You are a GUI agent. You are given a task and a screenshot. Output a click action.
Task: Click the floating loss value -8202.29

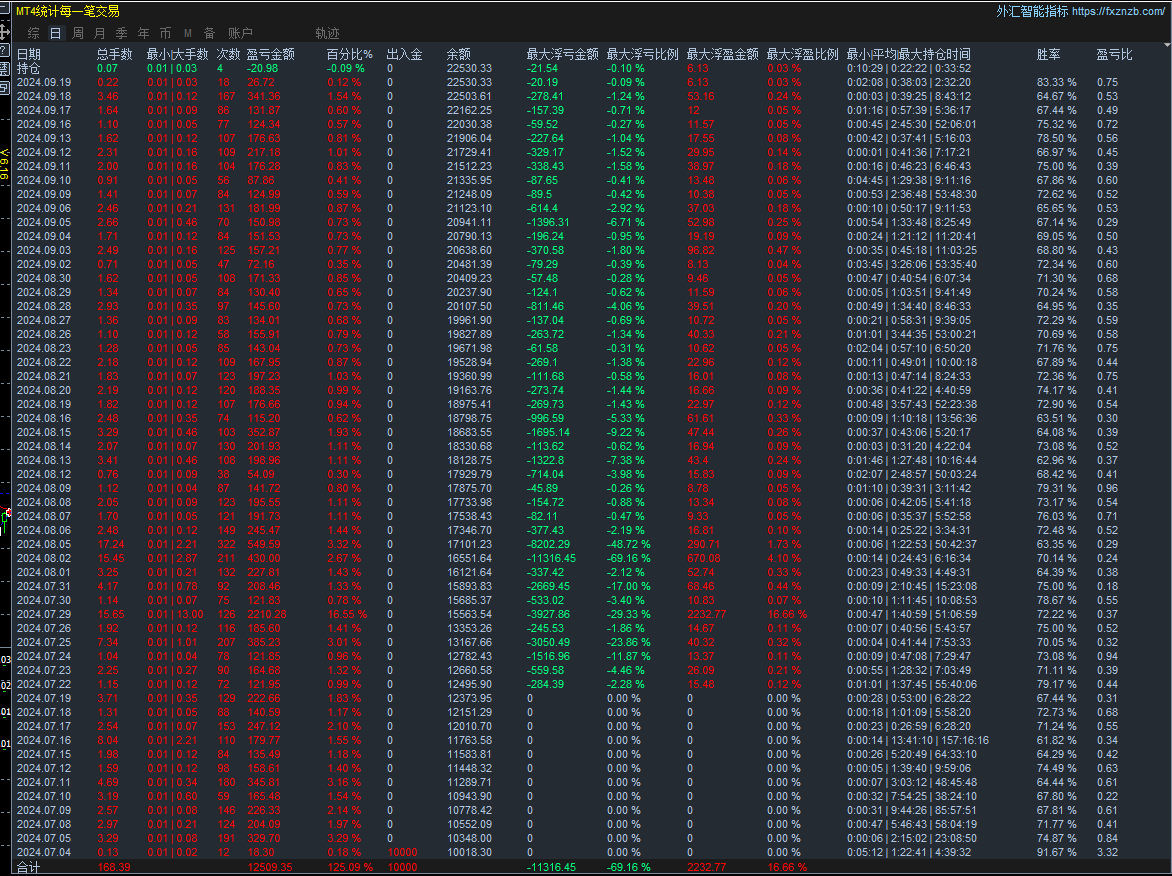pos(549,544)
